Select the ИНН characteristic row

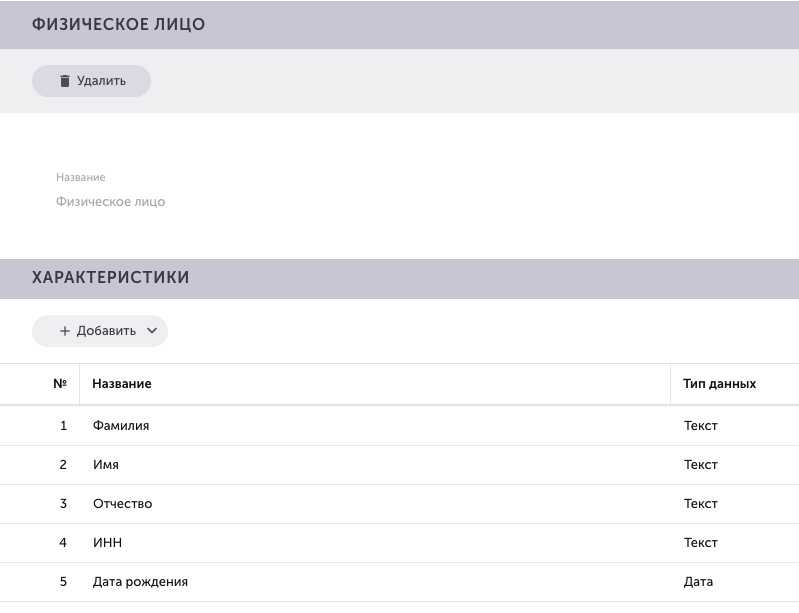[x=400, y=543]
